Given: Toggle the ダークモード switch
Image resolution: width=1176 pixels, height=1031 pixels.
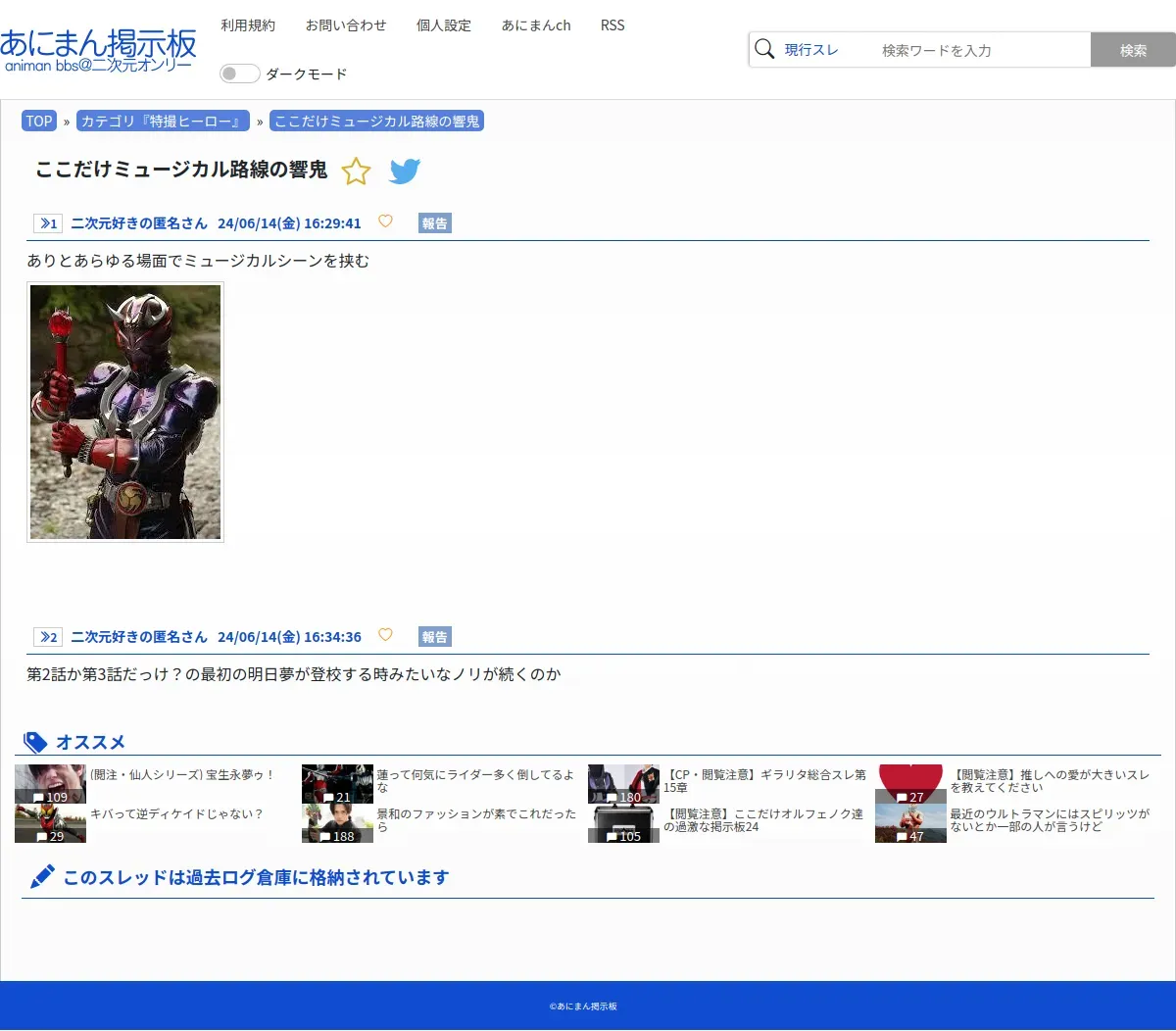Looking at the screenshot, I should (239, 74).
